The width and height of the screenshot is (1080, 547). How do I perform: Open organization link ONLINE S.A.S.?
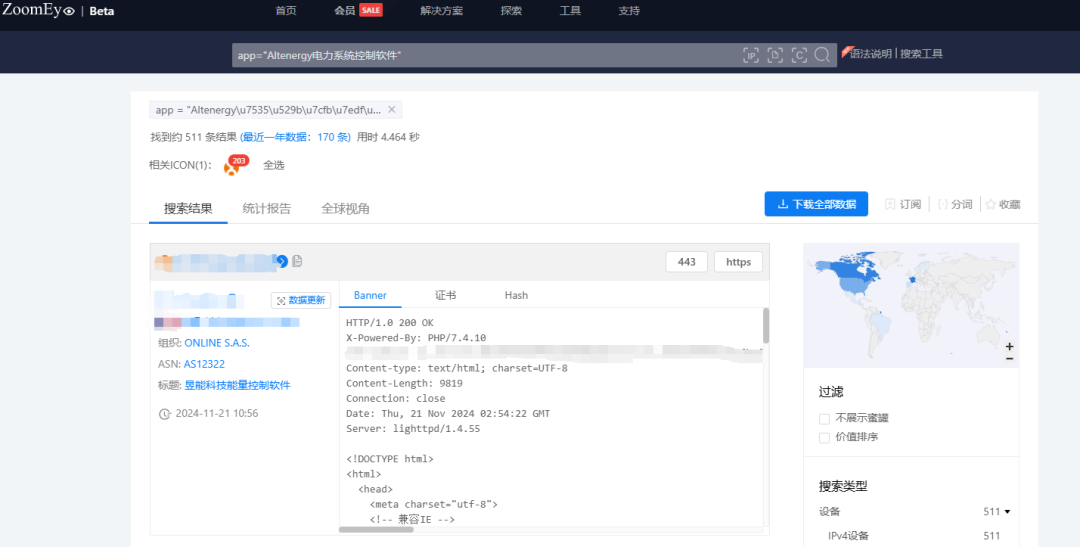point(217,342)
